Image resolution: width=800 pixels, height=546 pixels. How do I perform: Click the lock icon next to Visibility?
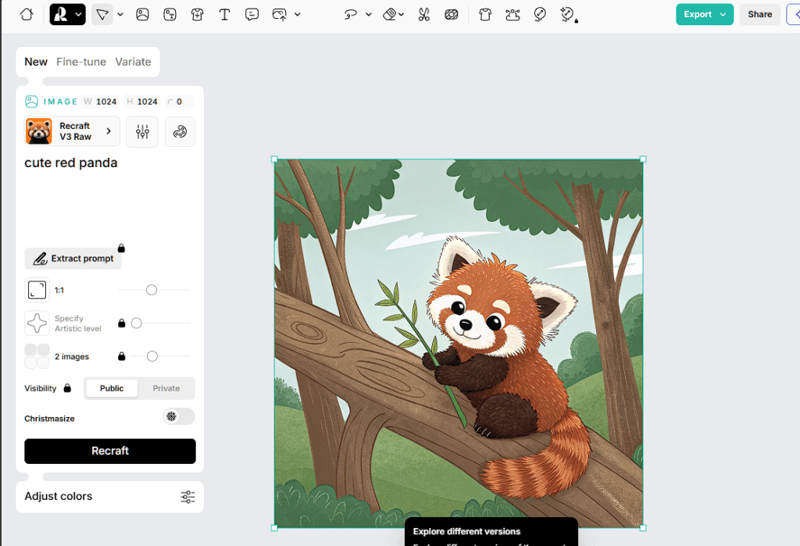(x=67, y=388)
